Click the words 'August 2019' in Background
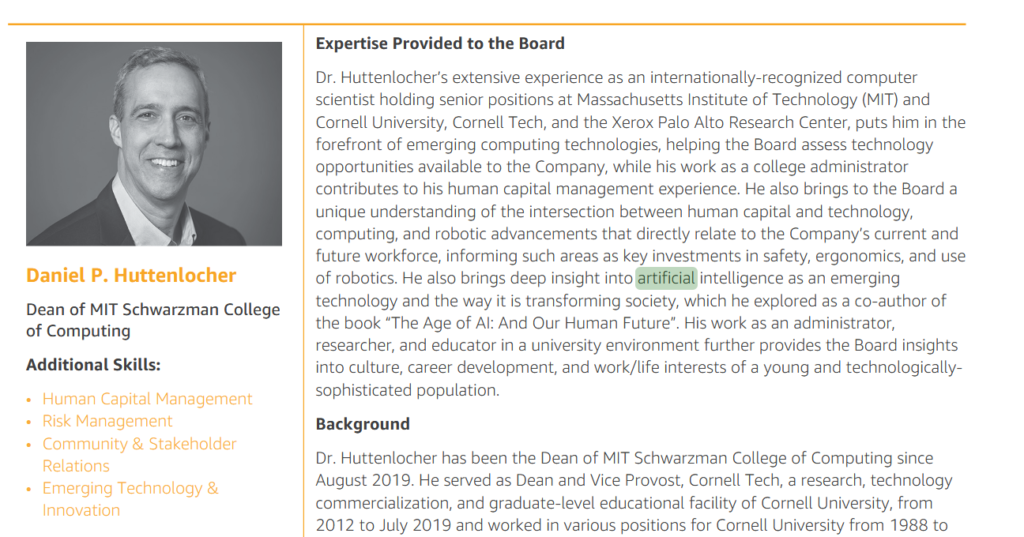1024x537 pixels. click(364, 480)
